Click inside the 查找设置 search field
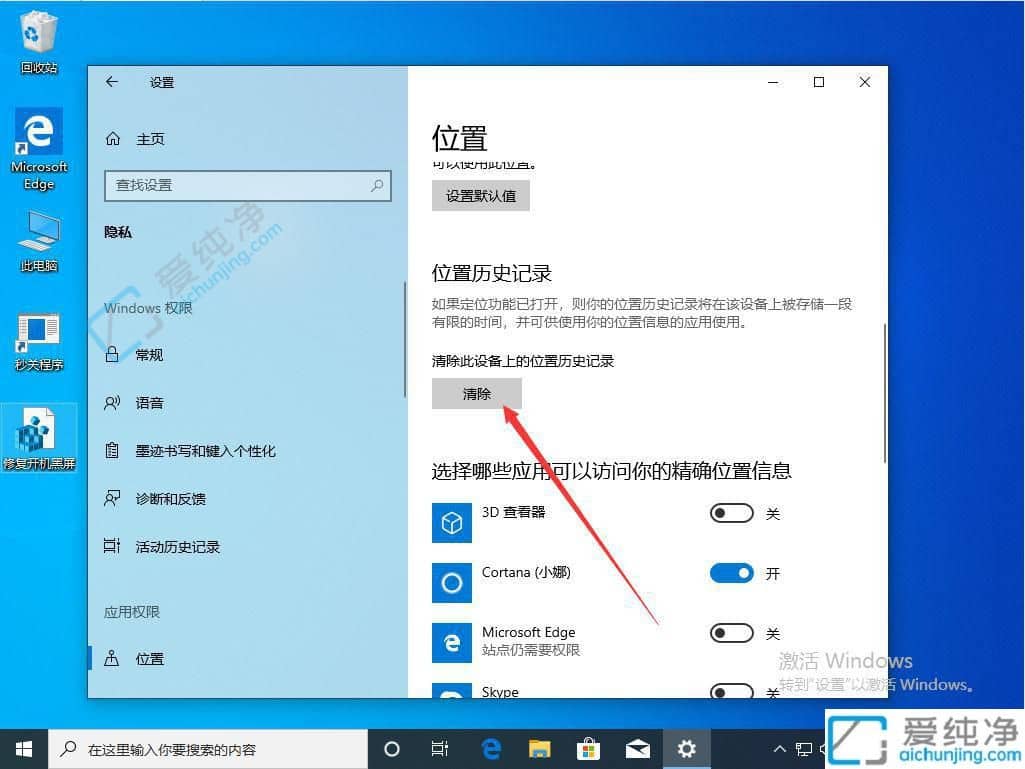This screenshot has width=1025, height=769. coord(248,186)
